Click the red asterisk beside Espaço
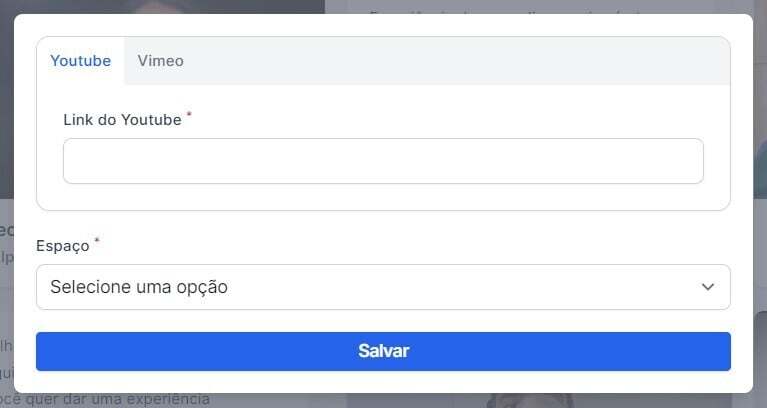 (x=97, y=241)
